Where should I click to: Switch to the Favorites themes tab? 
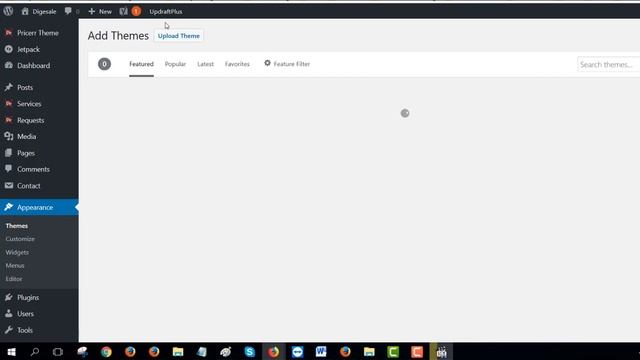[237, 64]
